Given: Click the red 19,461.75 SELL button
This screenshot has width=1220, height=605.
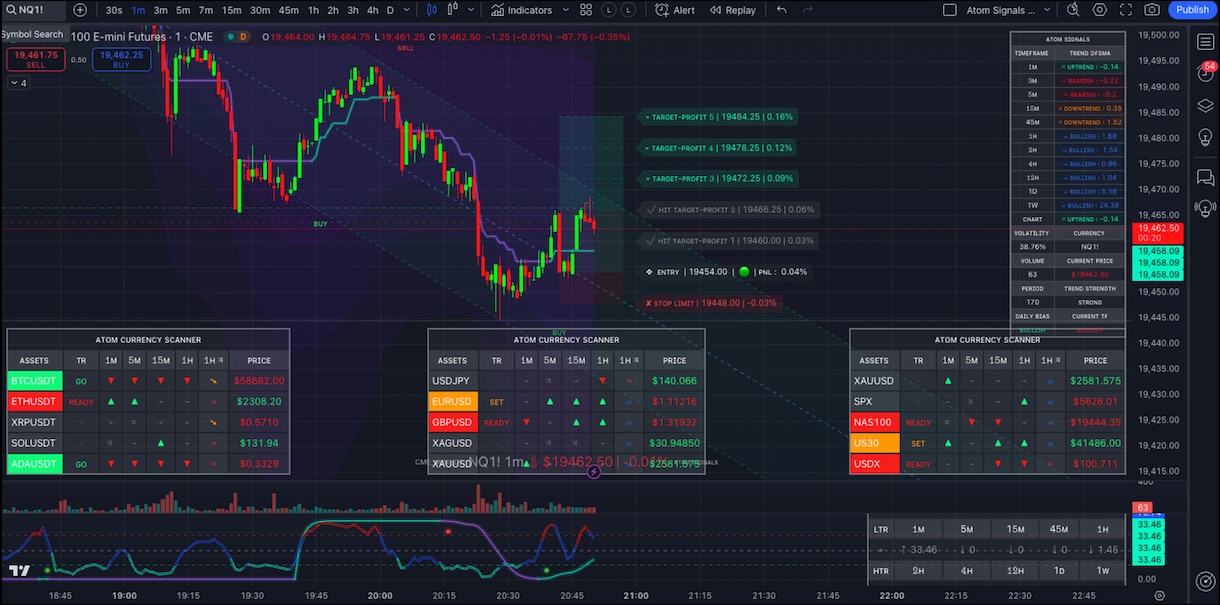Looking at the screenshot, I should click(x=36, y=58).
